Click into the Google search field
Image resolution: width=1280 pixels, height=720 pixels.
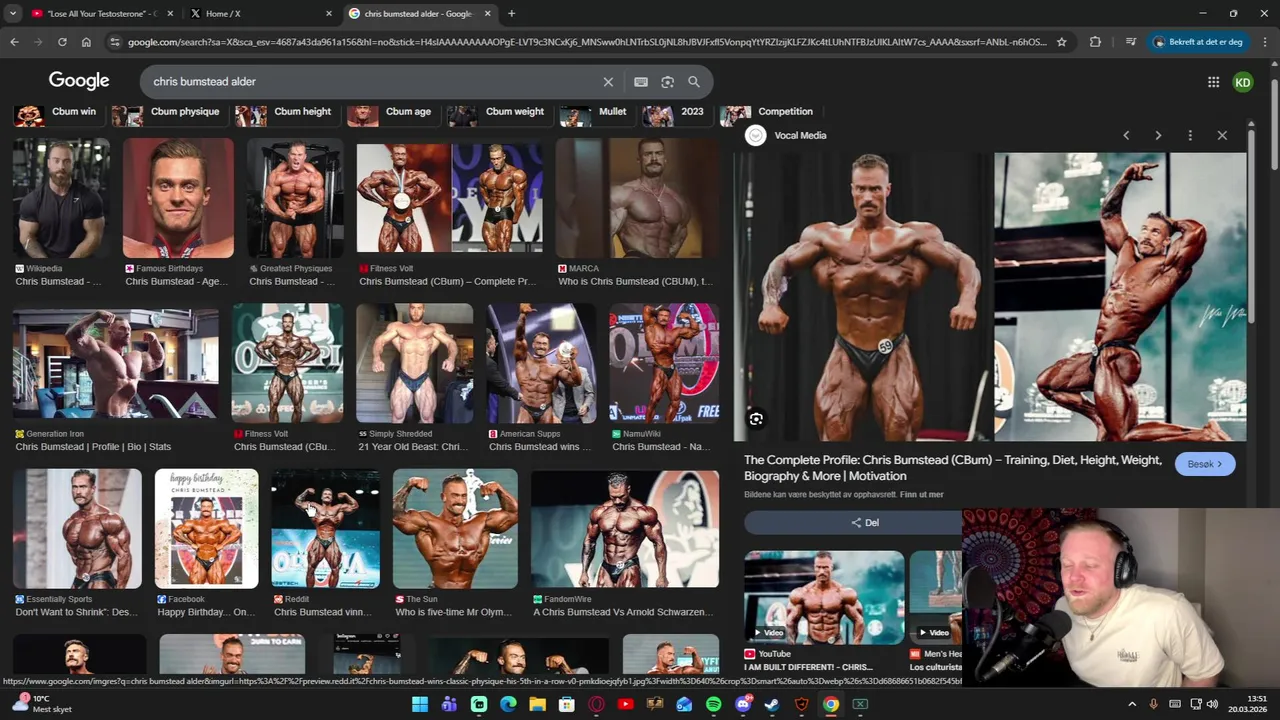click(x=370, y=82)
